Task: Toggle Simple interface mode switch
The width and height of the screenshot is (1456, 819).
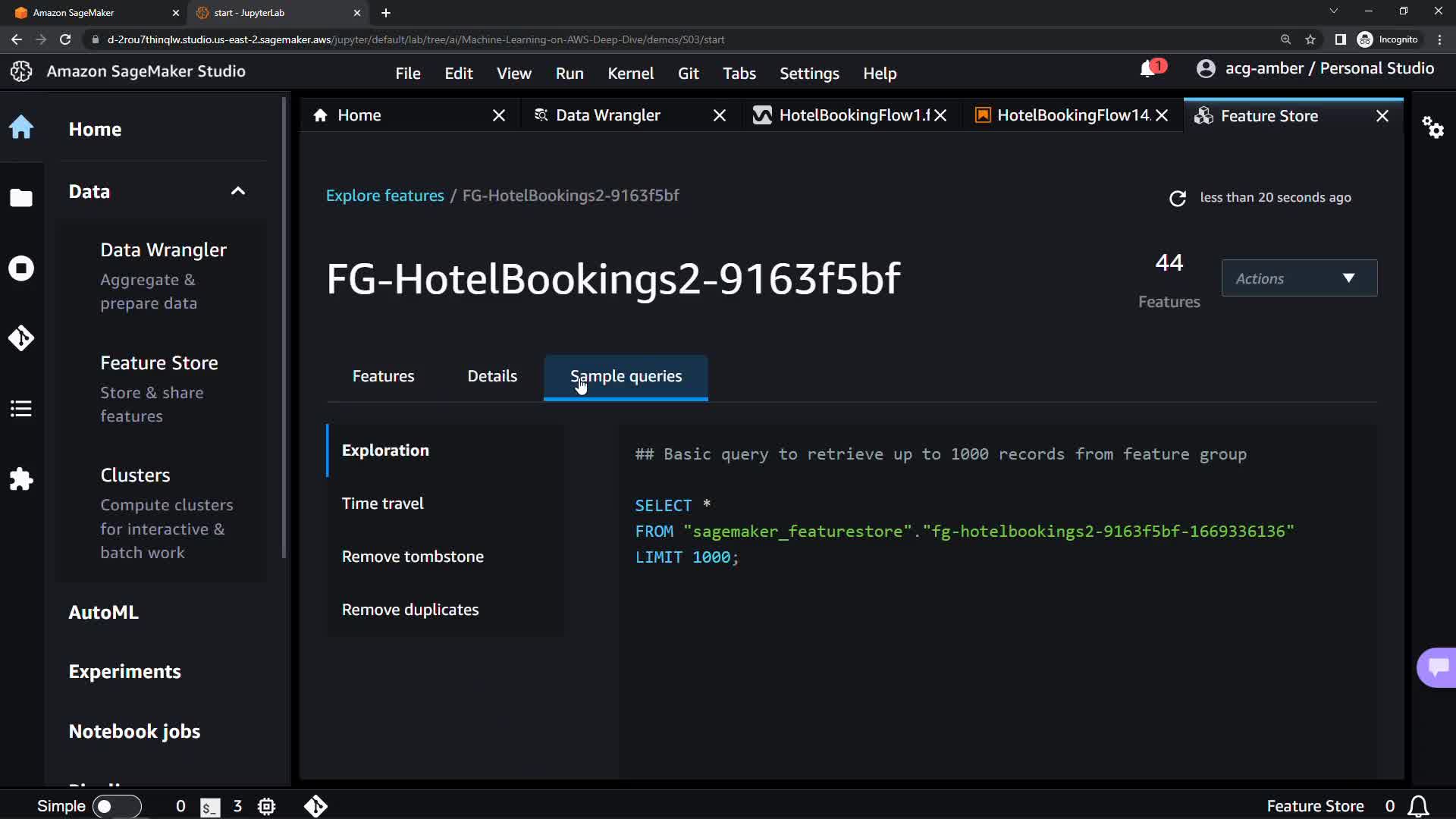Action: 116,806
